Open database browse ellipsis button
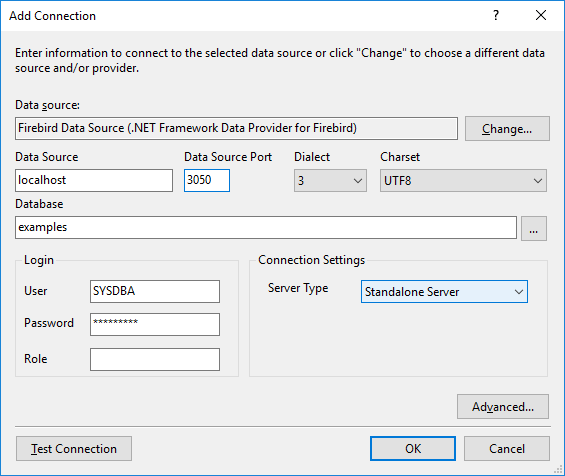565x476 pixels. click(534, 228)
